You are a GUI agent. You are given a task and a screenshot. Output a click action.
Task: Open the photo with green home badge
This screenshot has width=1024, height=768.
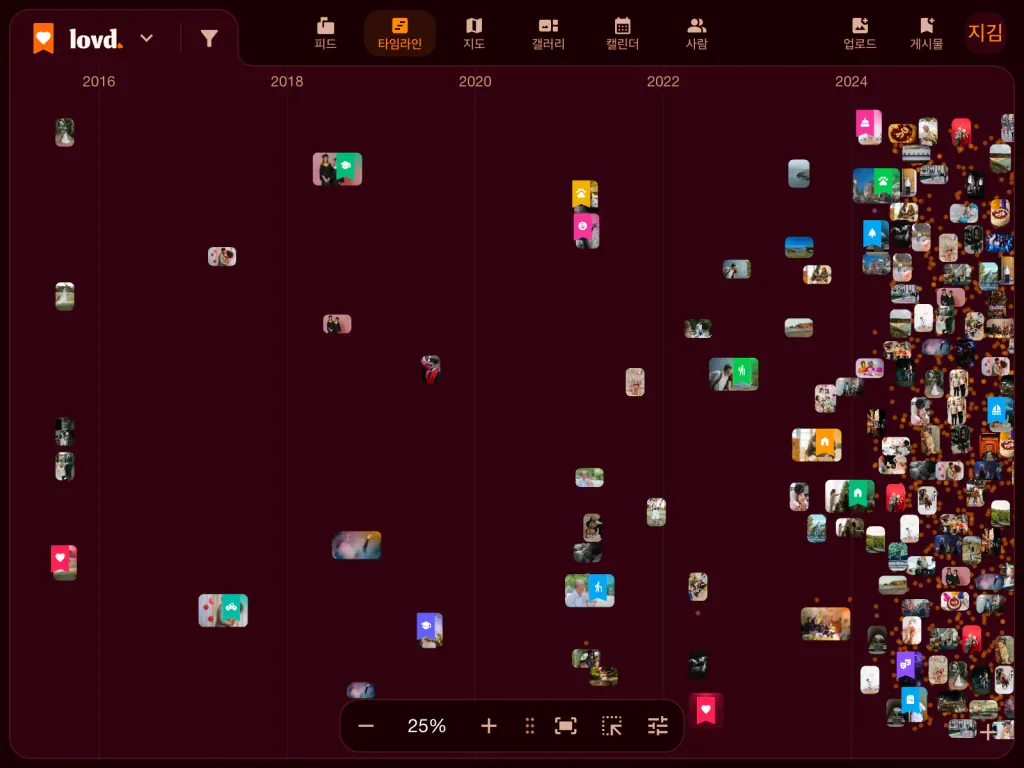tap(850, 496)
